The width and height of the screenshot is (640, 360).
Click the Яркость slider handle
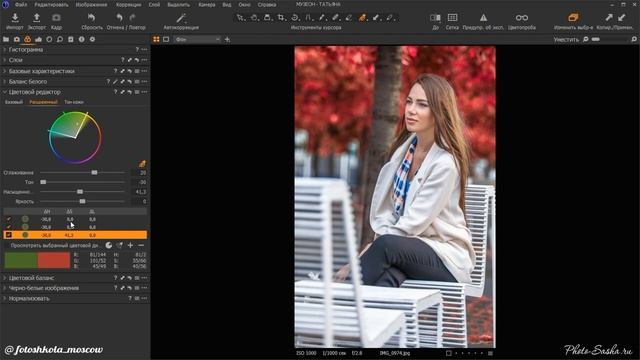click(x=82, y=201)
